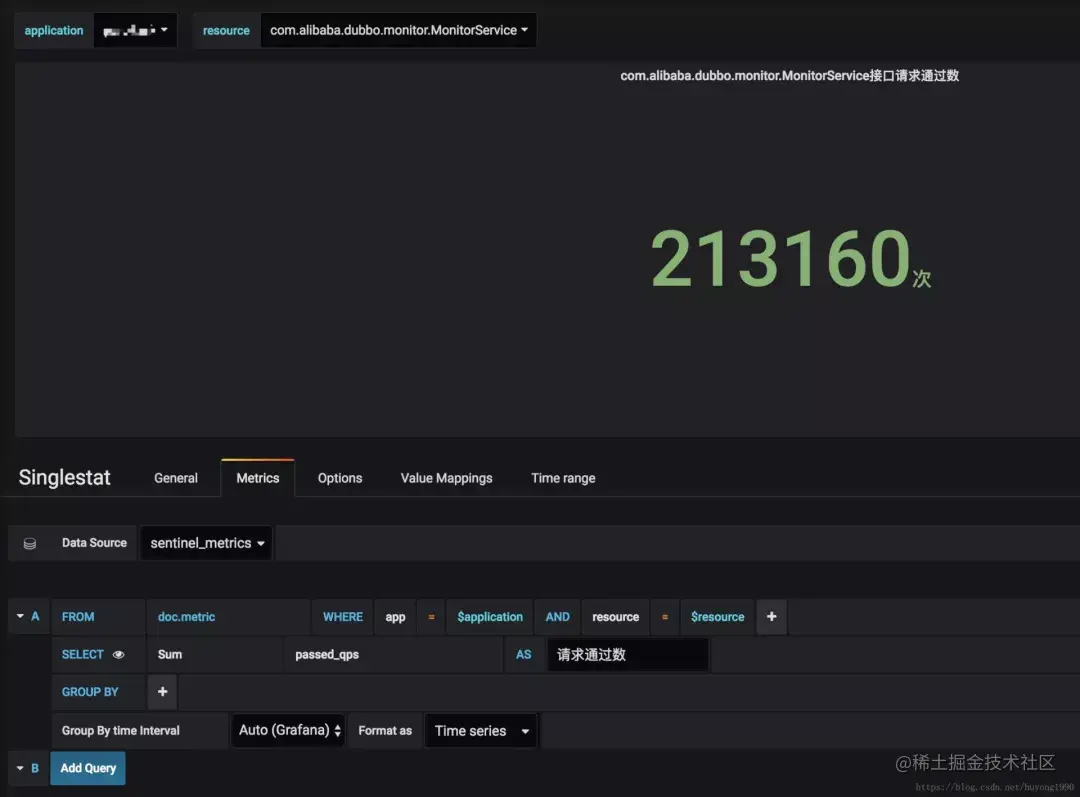Add a GROUP BY clause plus icon
The image size is (1080, 797).
tap(163, 692)
